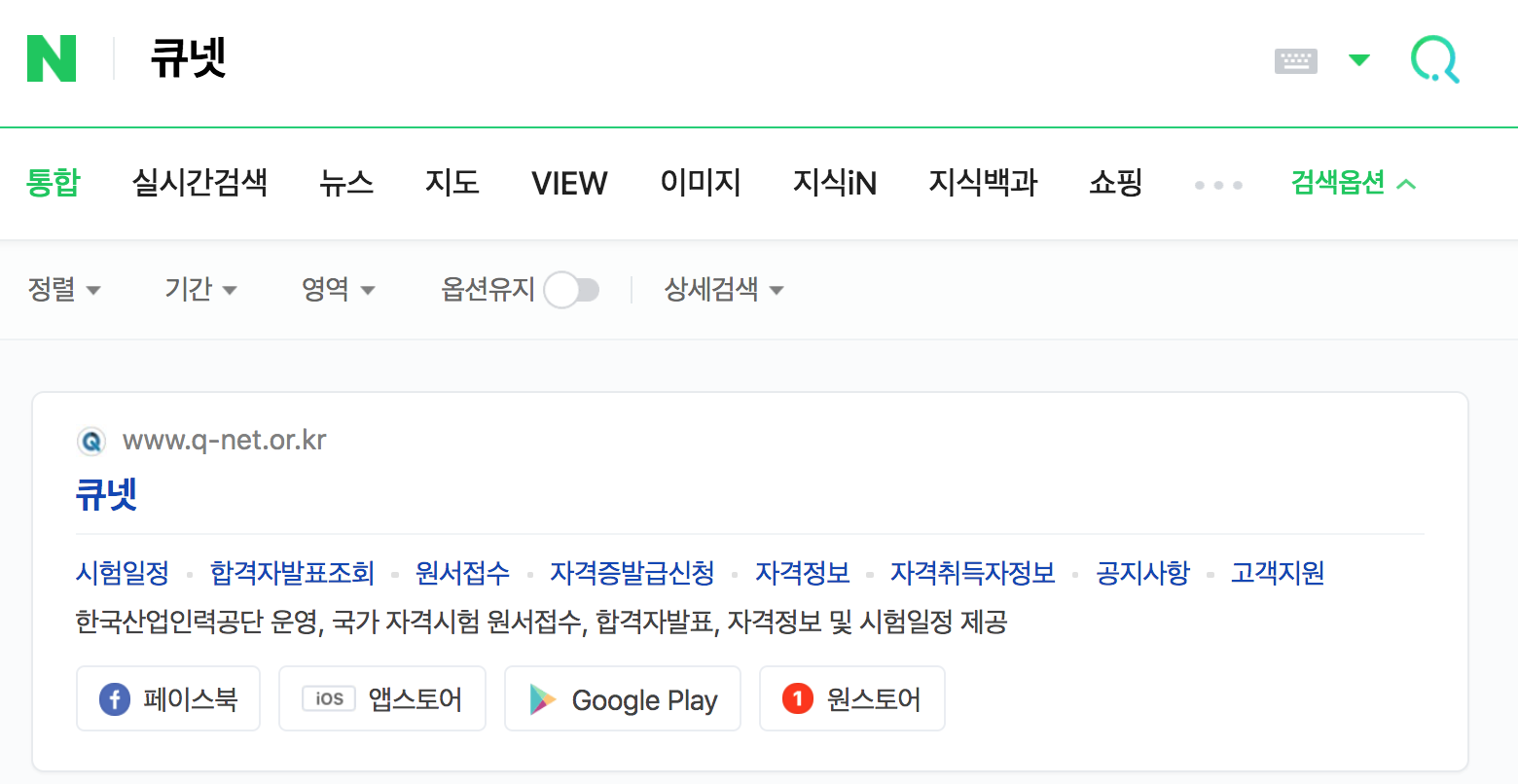Open the 자격정보 sublink

pos(803,573)
